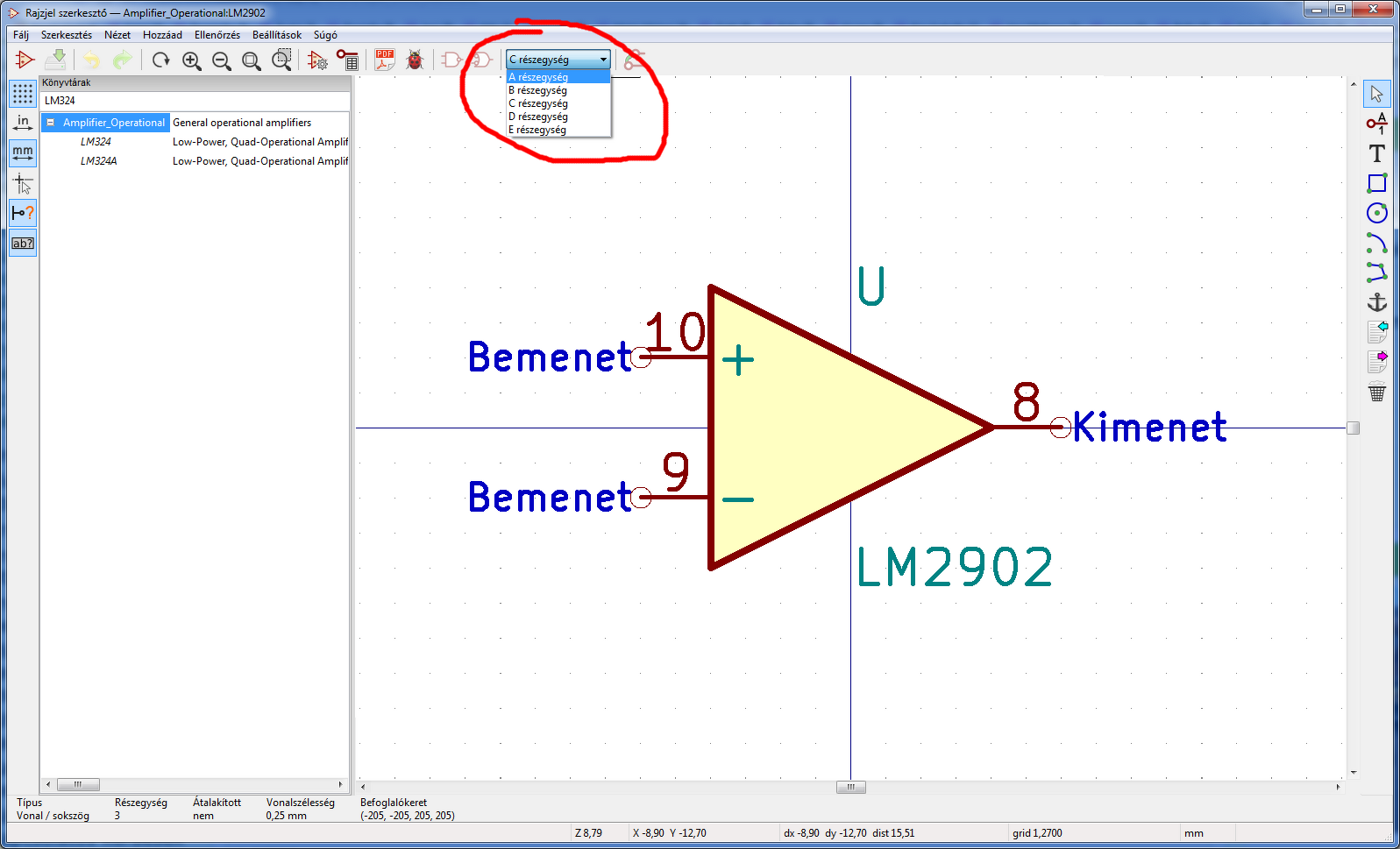Open the Ellenőrzés menu
Screen dimensions: 1400x849
[x=217, y=35]
